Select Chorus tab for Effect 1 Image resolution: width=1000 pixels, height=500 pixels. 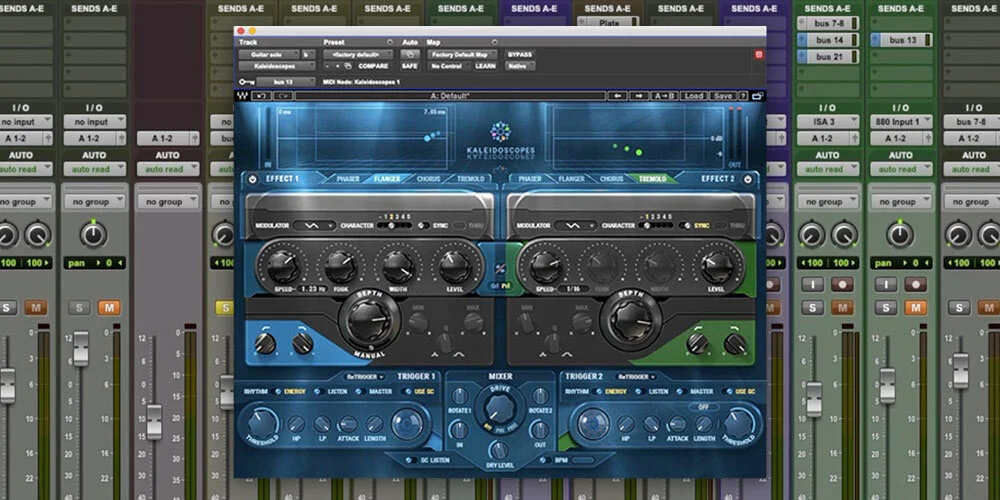[x=429, y=179]
